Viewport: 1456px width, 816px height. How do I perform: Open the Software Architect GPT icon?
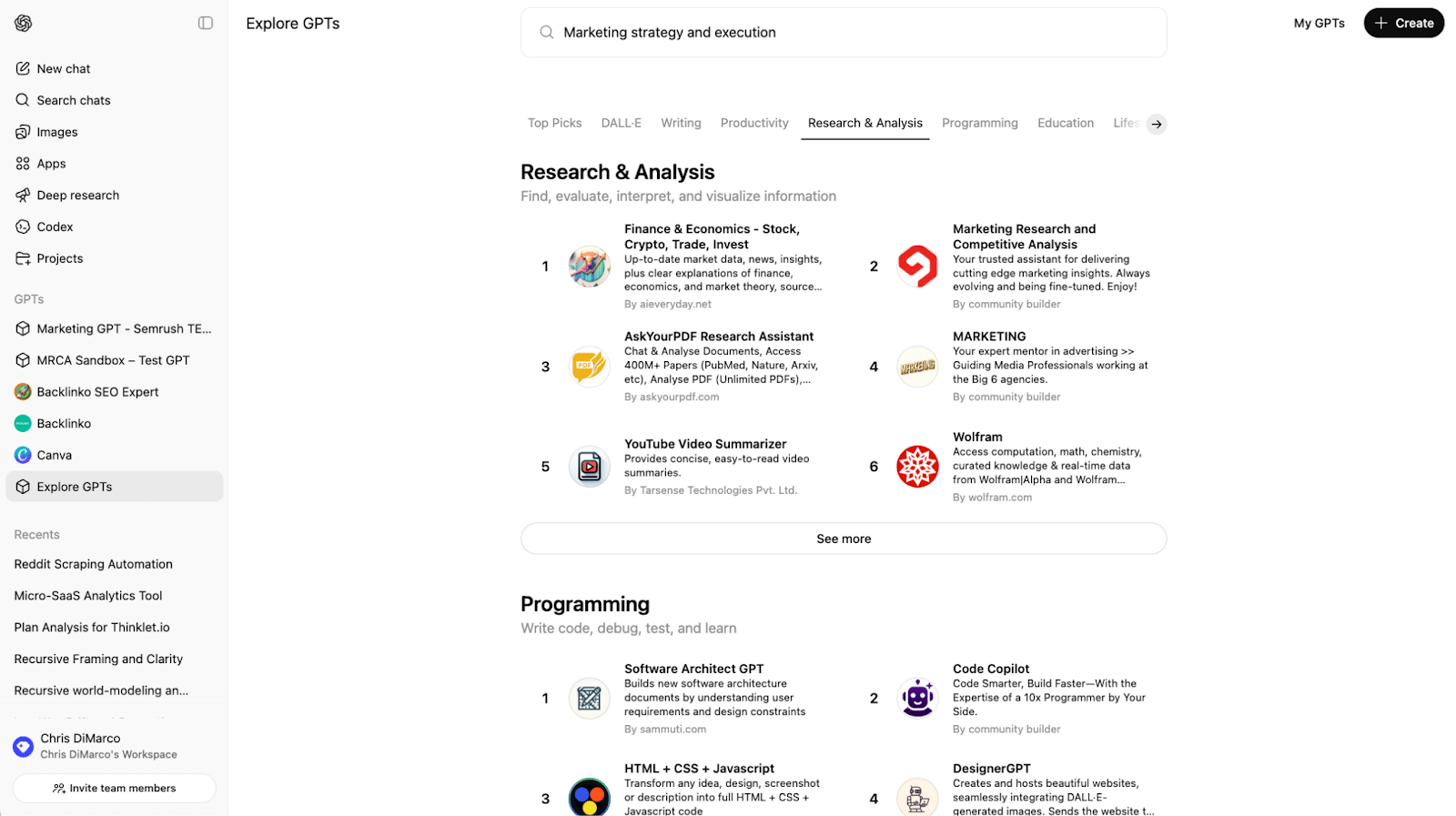590,699
